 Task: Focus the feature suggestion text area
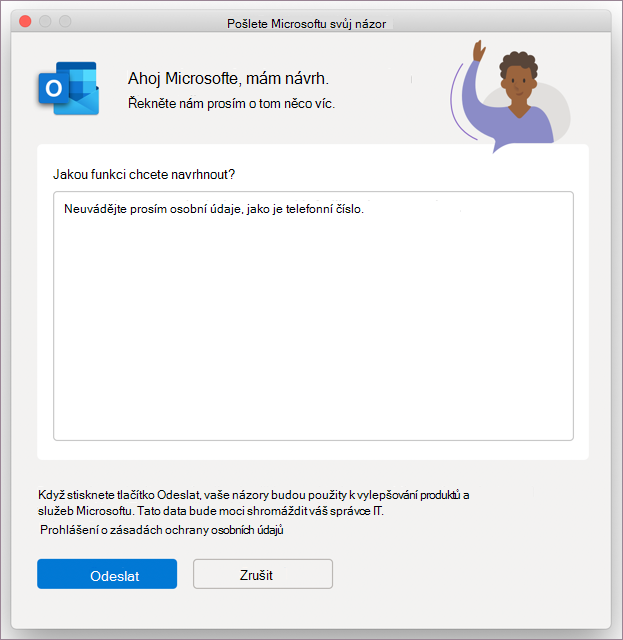[x=314, y=316]
